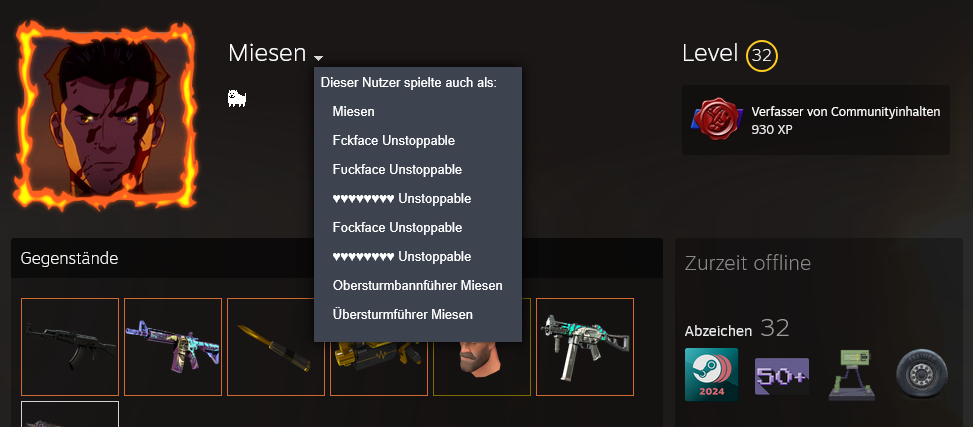Open the purple-teal M4 rifle item
The height and width of the screenshot is (427, 973).
coord(173,347)
